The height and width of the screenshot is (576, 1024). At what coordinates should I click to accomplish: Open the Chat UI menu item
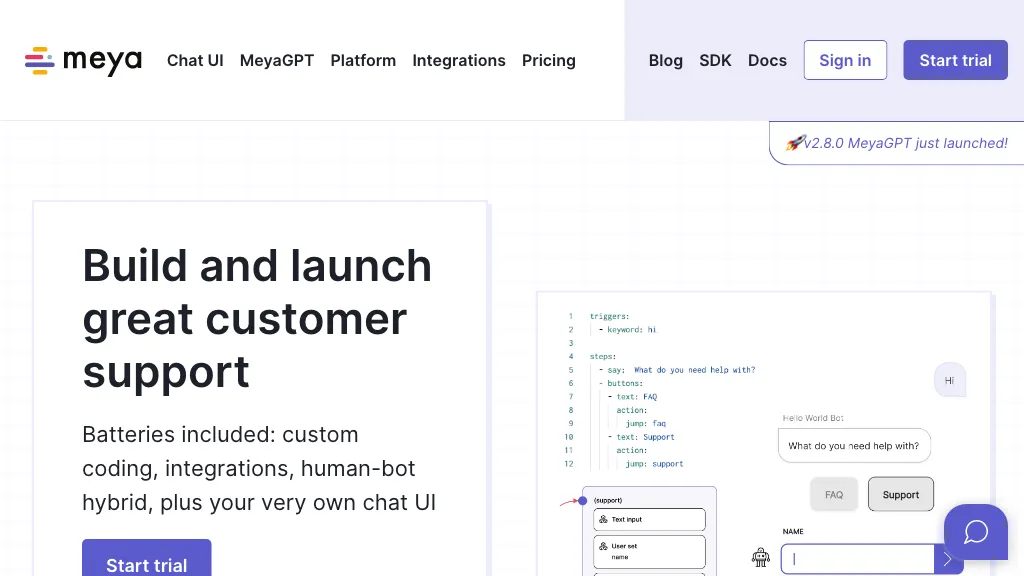point(195,61)
